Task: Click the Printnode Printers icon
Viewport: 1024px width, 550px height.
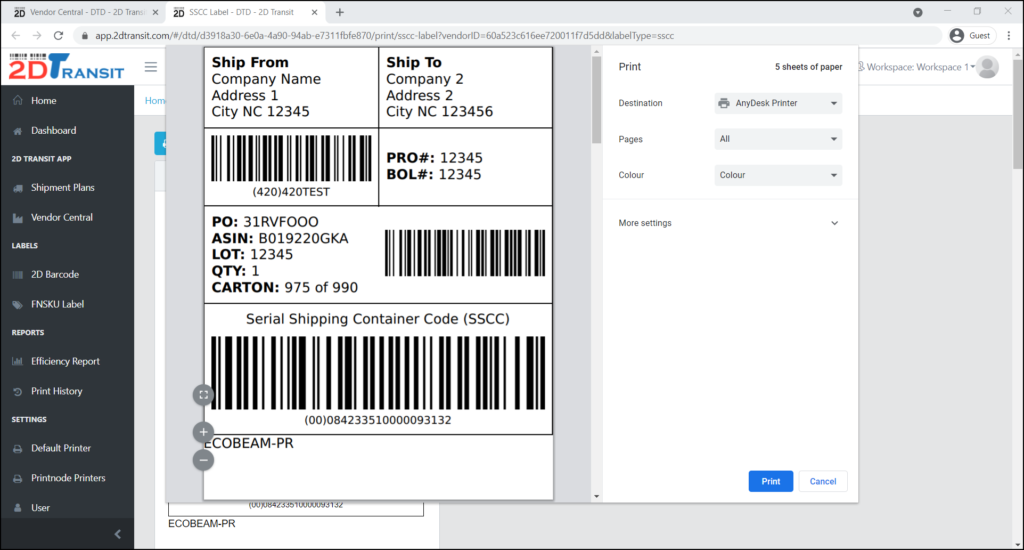Action: click(x=18, y=478)
